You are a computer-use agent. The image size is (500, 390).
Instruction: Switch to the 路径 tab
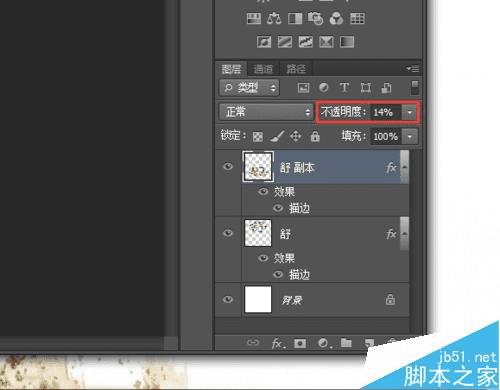tap(296, 69)
